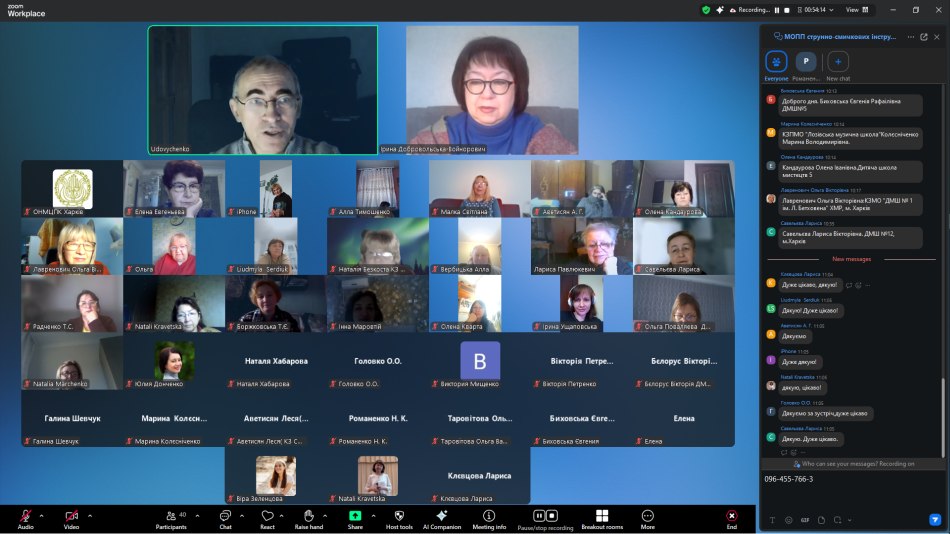Select the Everyone chat tab
This screenshot has width=950, height=534.
(776, 62)
